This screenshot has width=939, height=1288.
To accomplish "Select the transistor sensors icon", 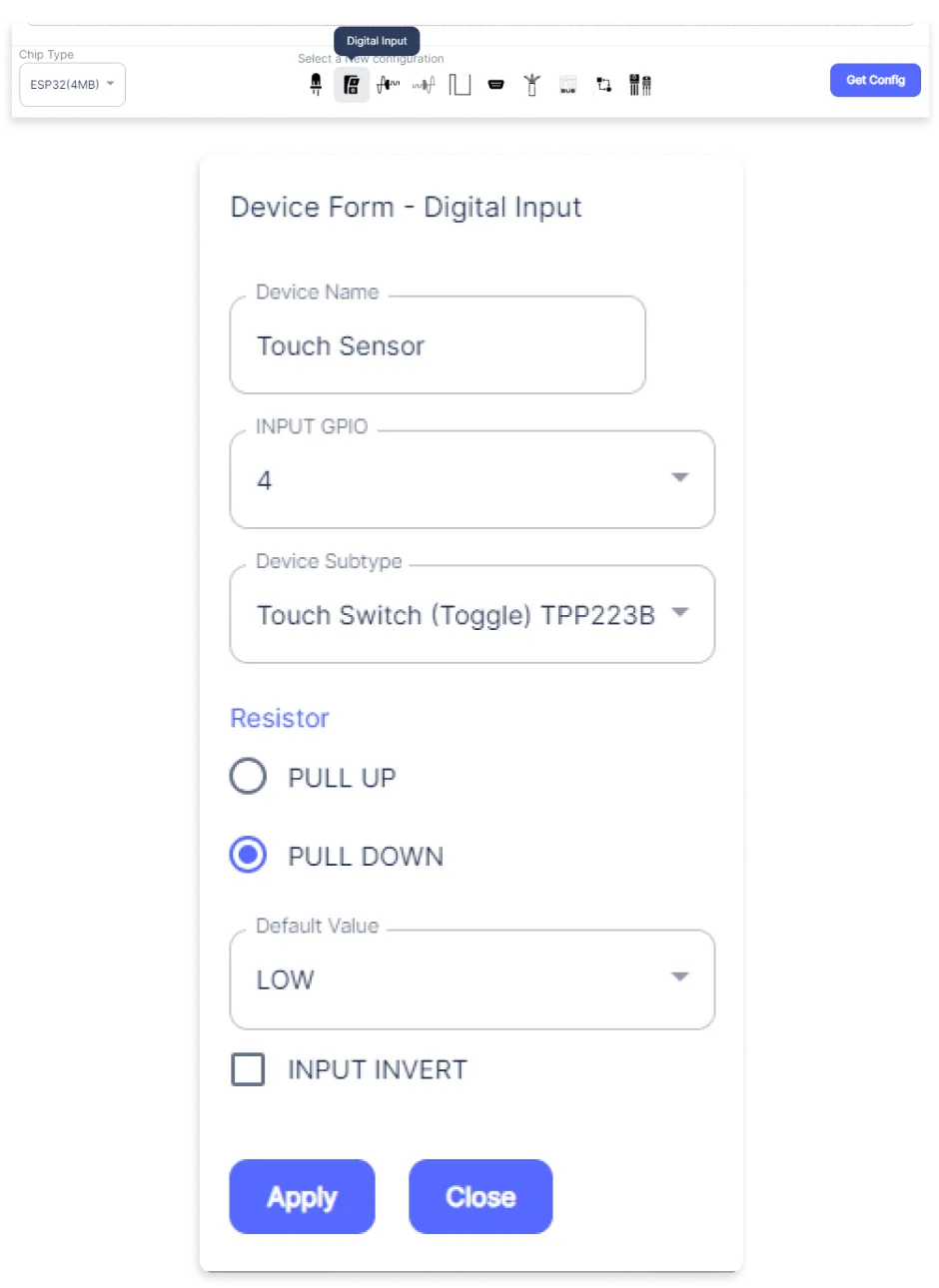I will coord(640,85).
